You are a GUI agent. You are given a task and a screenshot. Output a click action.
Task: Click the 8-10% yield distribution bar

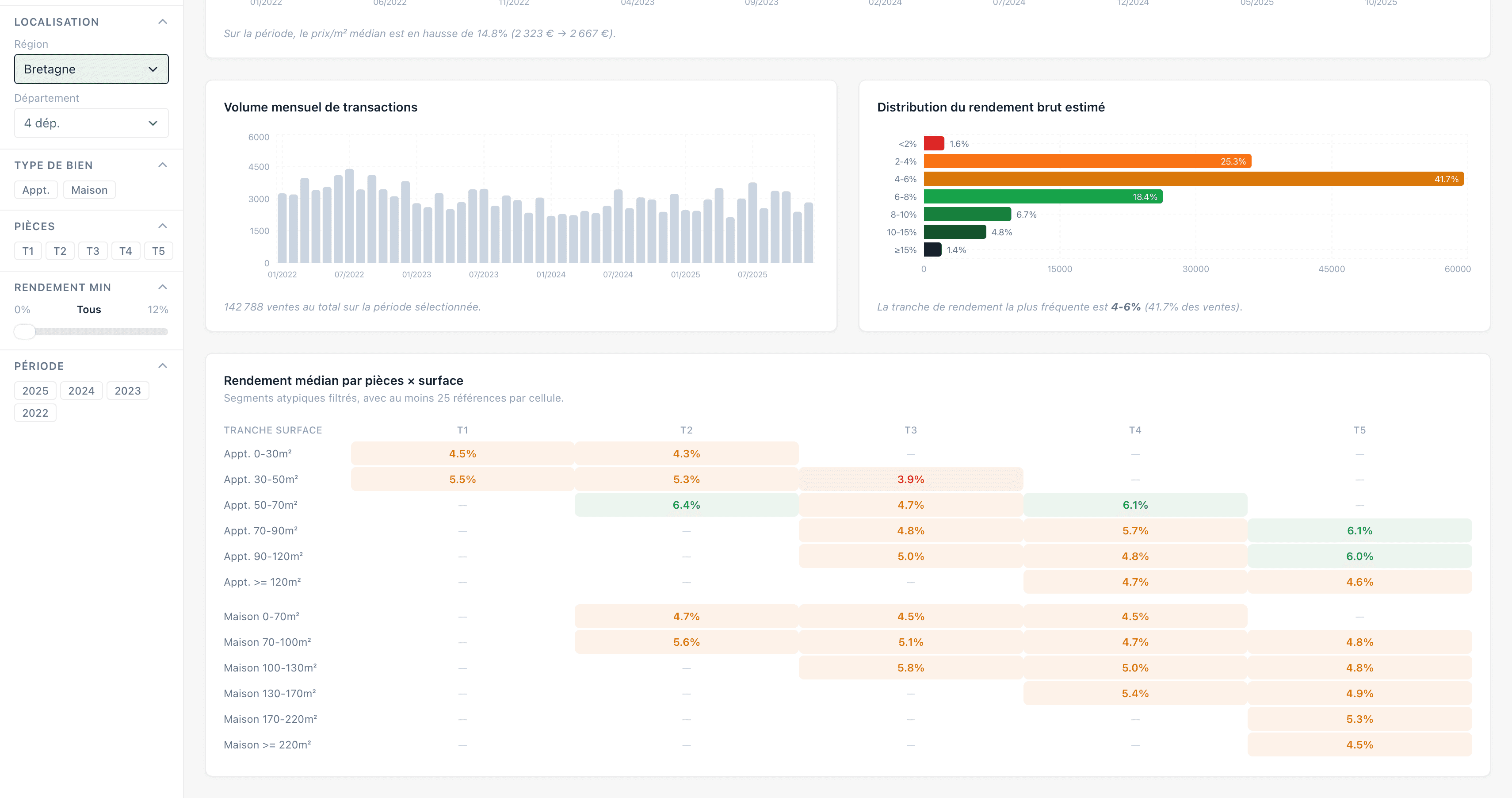pos(967,215)
